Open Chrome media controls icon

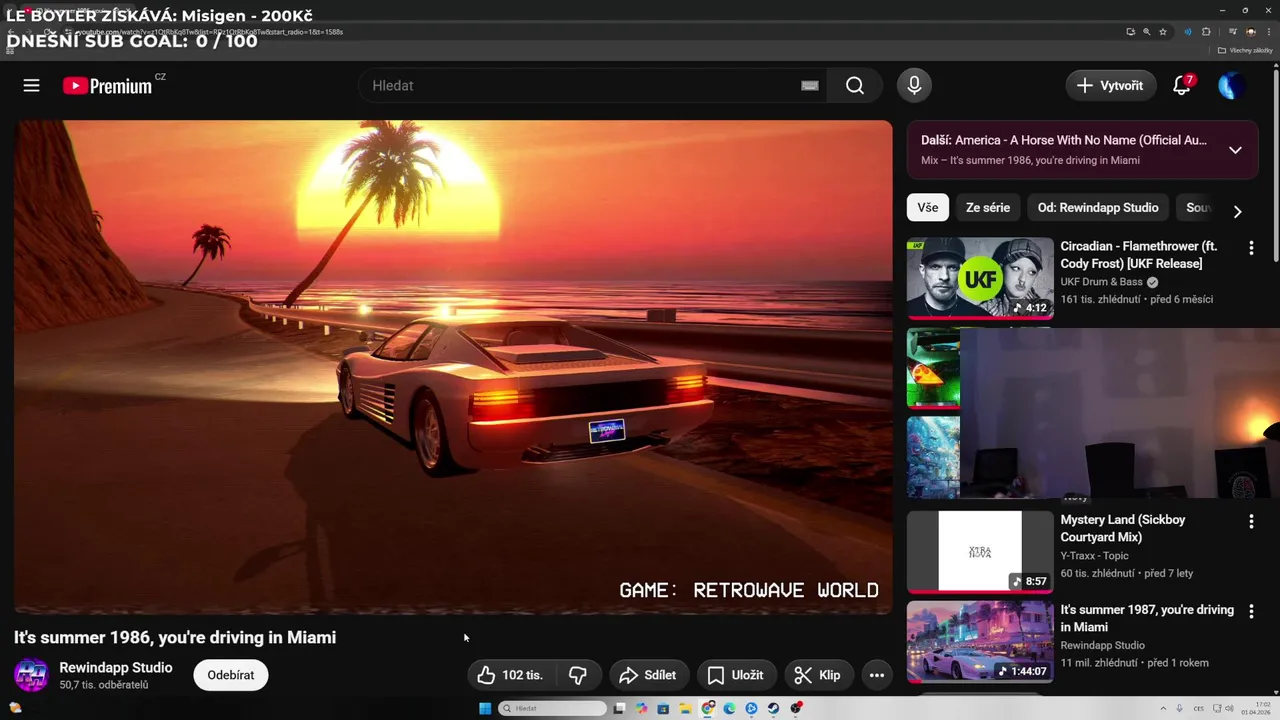tap(1233, 32)
